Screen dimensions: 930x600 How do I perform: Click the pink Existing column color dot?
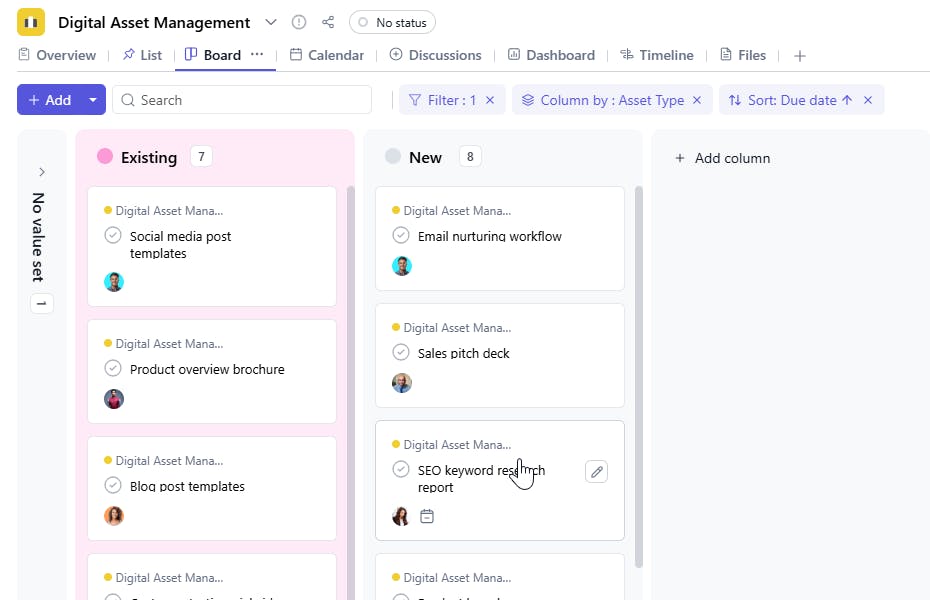(105, 156)
